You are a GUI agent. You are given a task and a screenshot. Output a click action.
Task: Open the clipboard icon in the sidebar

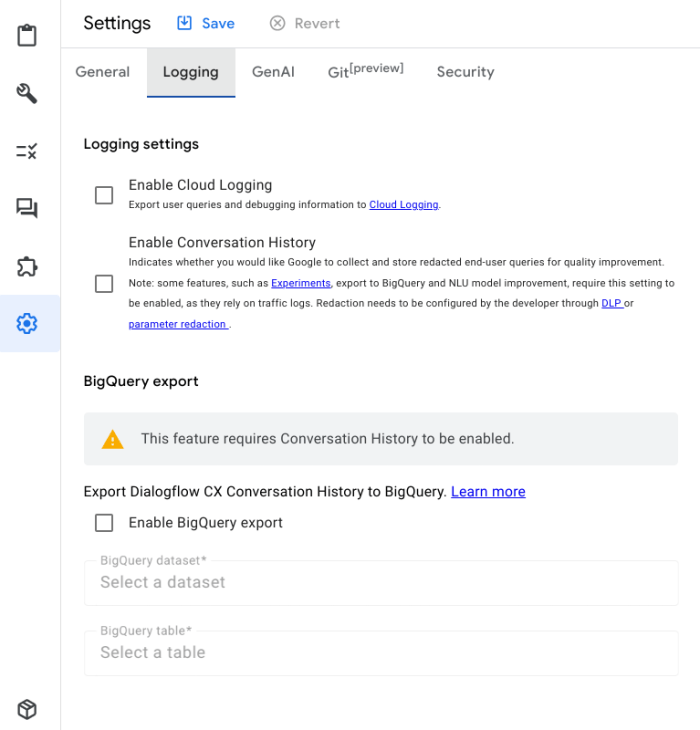[x=27, y=36]
